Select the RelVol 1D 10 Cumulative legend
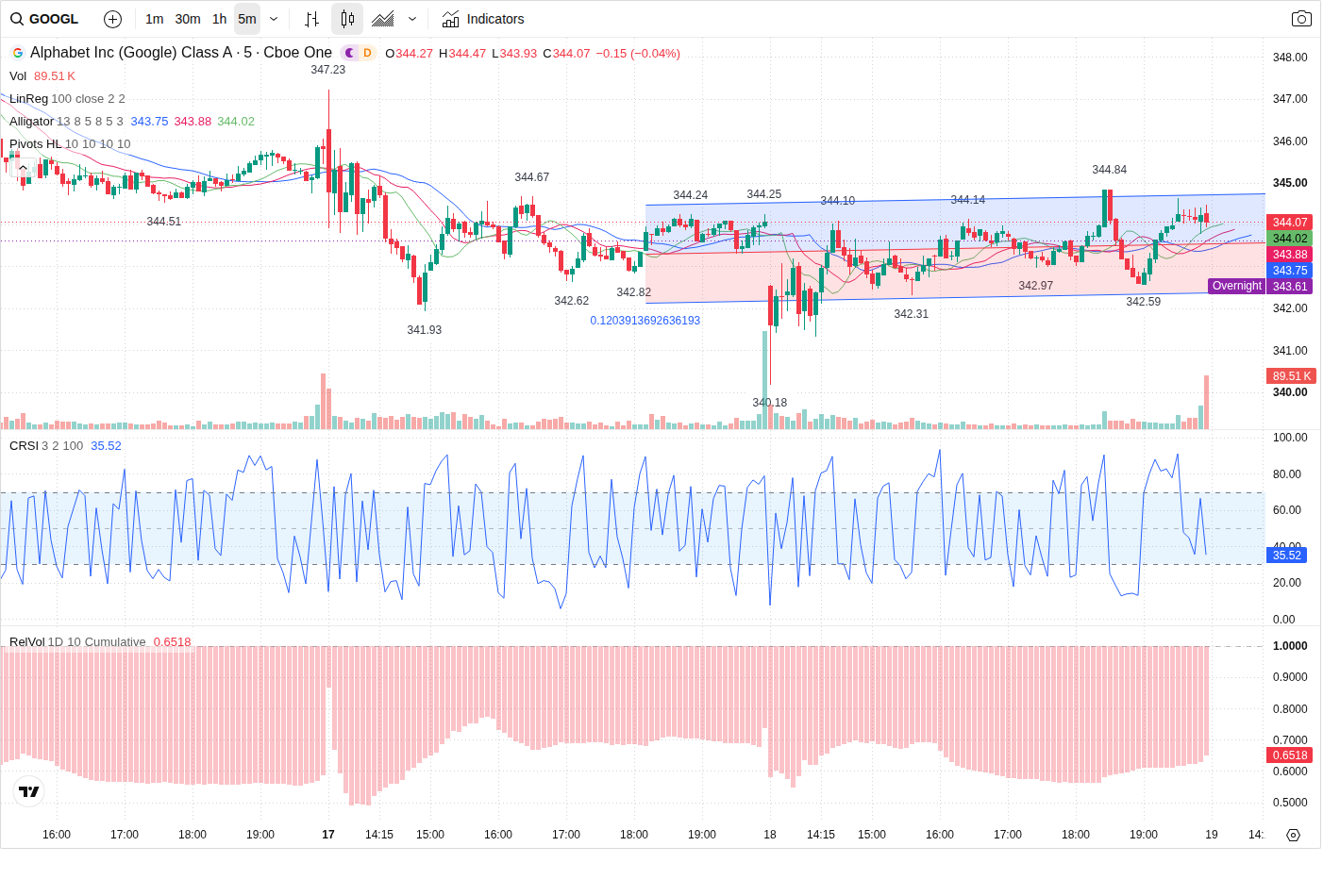The image size is (1340, 896). tap(77, 642)
